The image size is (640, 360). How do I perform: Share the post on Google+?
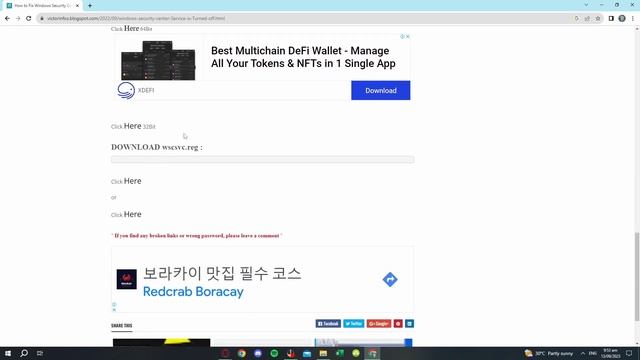379,324
